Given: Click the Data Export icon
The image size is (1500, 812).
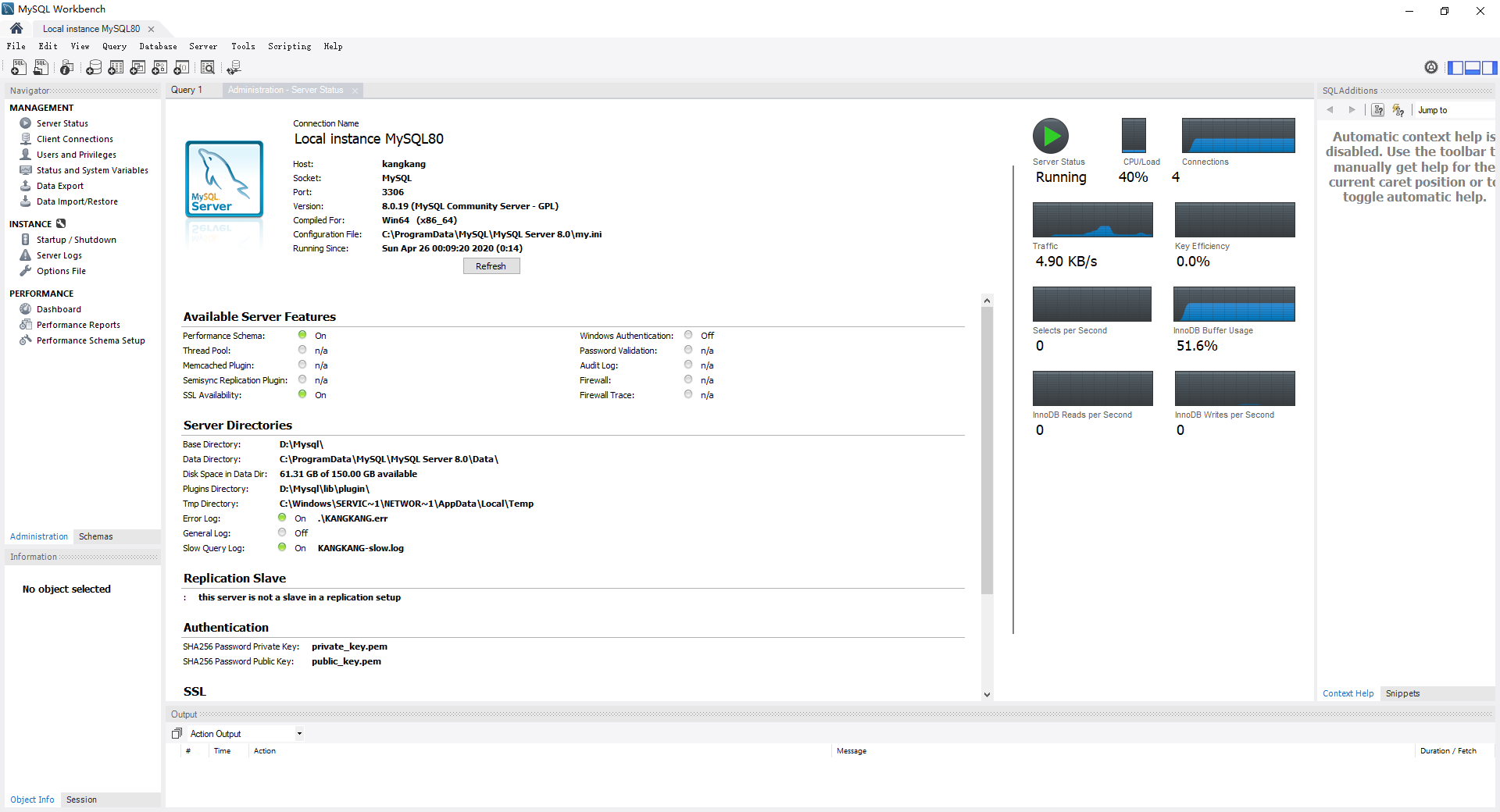Looking at the screenshot, I should coord(26,186).
